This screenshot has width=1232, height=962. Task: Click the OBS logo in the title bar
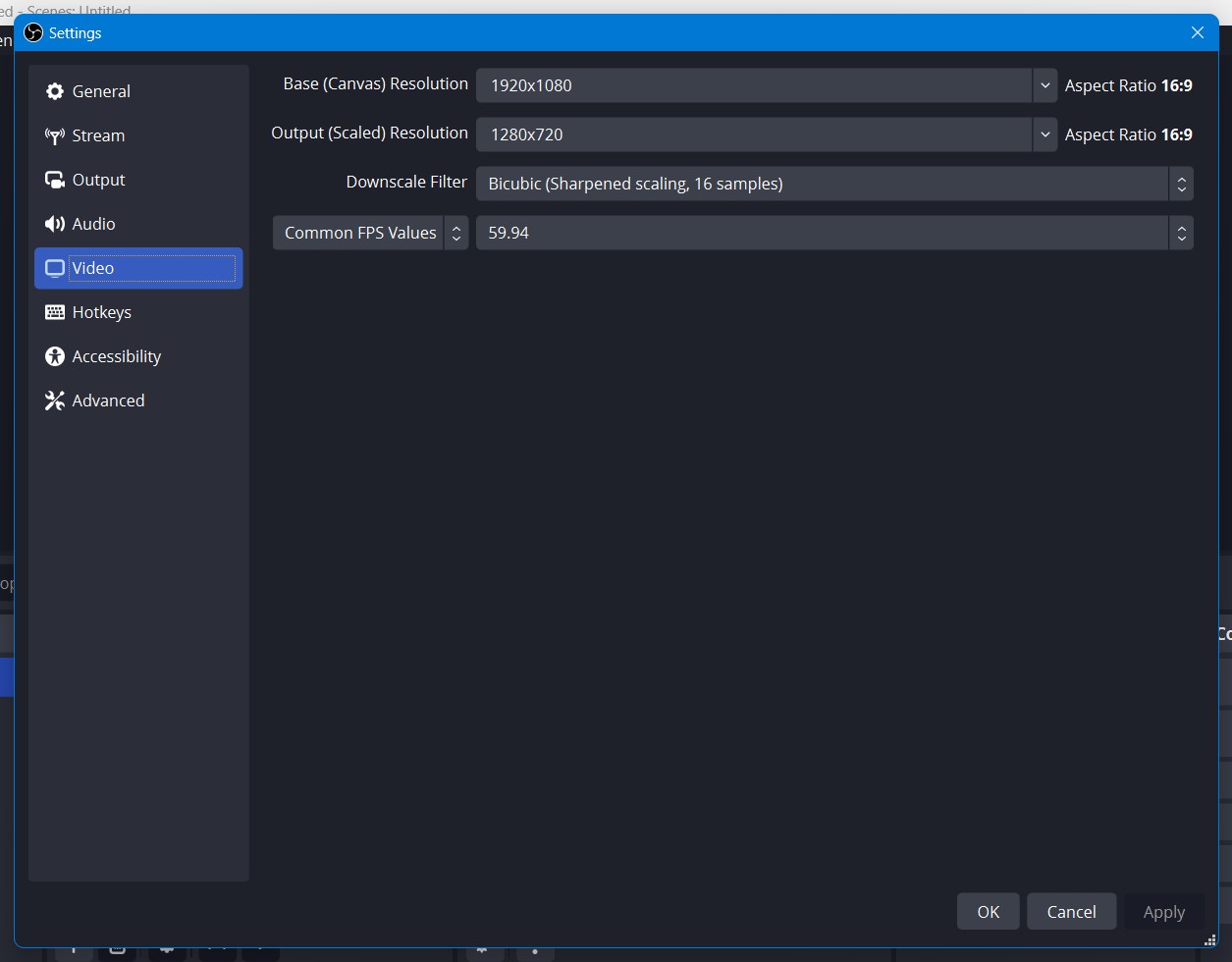32,32
